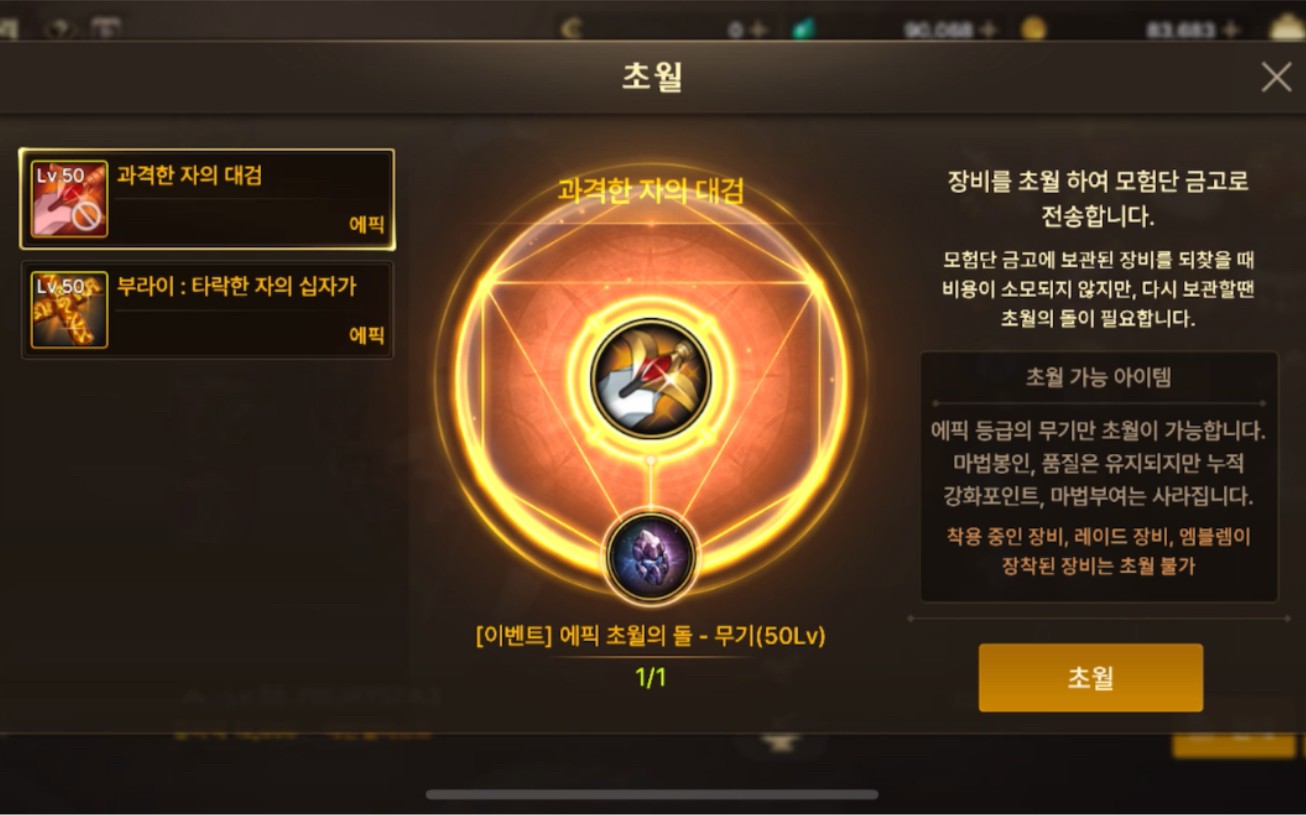Tap the purple transcendence stone icon
This screenshot has height=816, width=1306.
tap(651, 554)
